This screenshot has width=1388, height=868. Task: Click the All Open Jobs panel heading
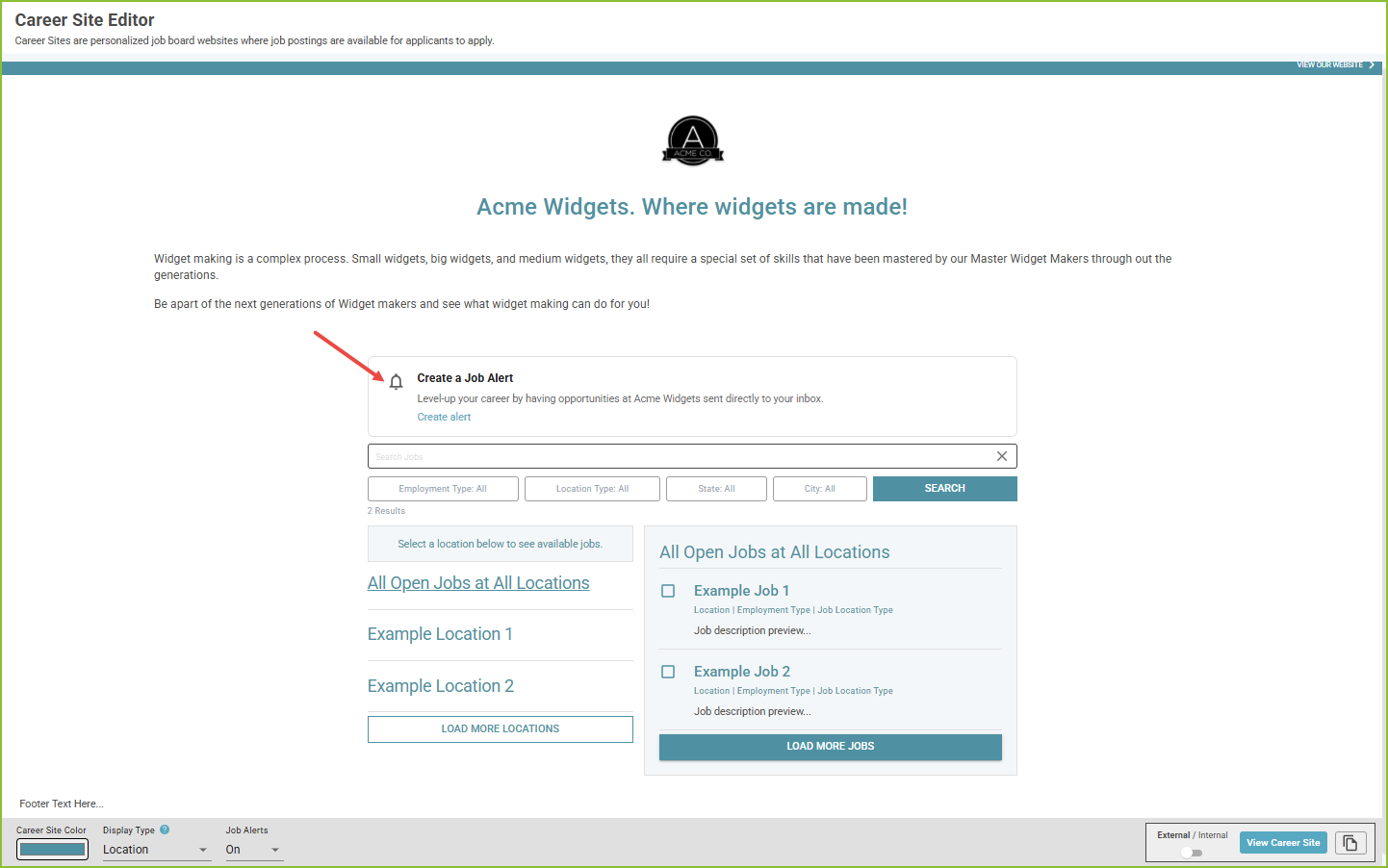click(x=775, y=552)
